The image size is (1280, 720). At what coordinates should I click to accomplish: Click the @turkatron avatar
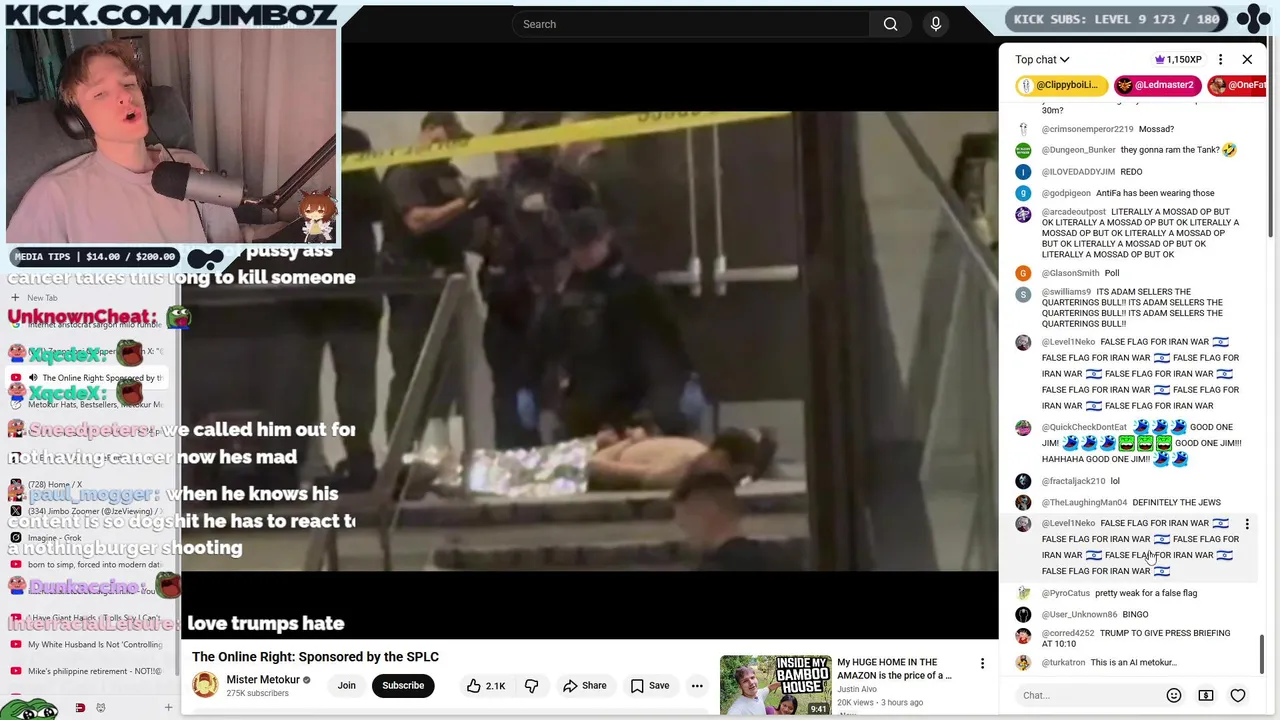(1023, 662)
